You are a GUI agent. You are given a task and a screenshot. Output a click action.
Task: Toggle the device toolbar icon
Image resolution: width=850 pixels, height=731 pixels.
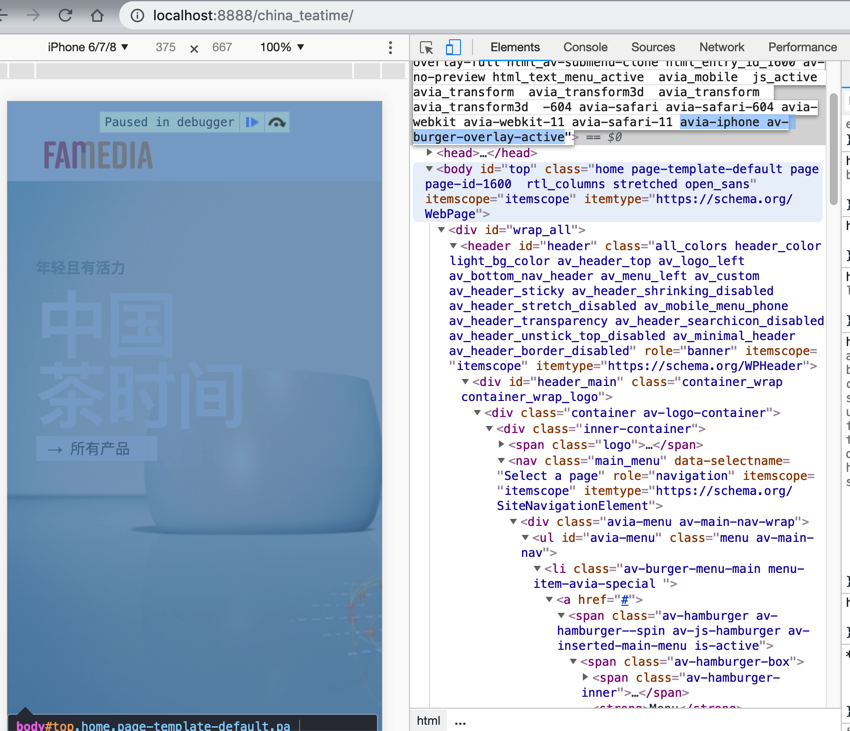pyautogui.click(x=453, y=48)
